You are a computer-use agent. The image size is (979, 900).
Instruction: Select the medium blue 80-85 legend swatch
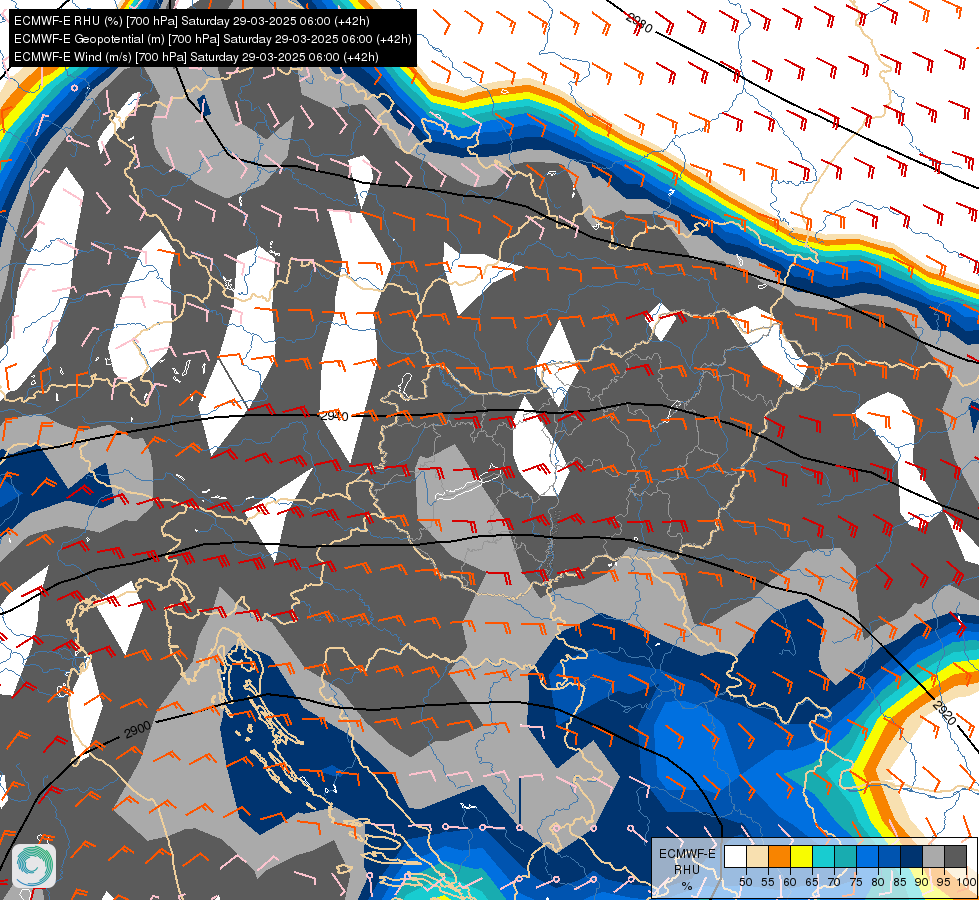(890, 856)
